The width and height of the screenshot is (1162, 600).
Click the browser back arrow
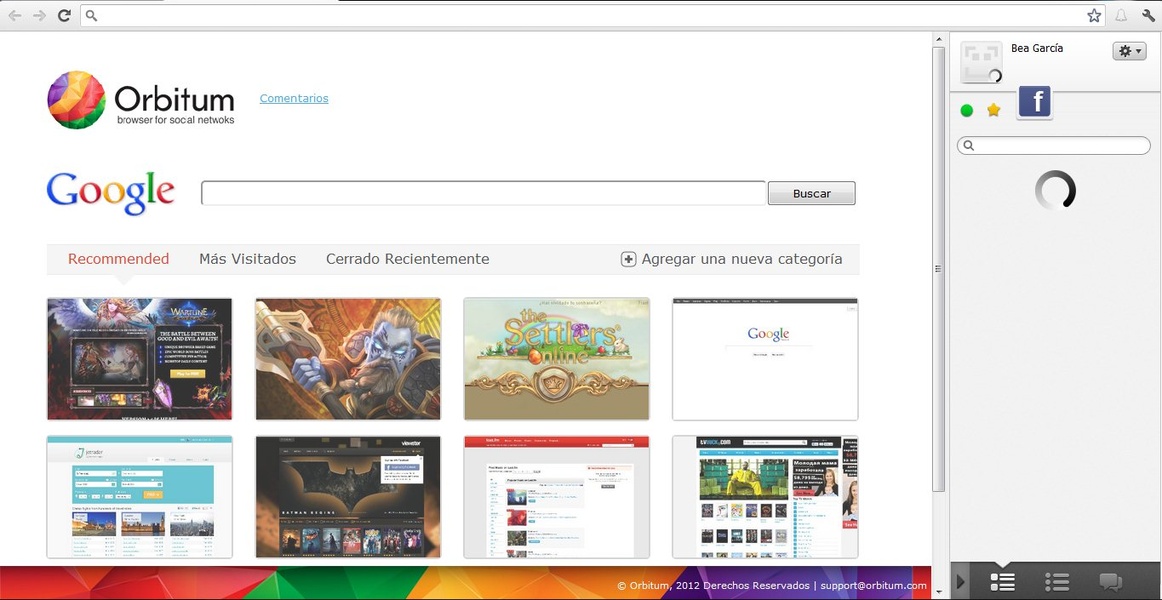click(15, 15)
